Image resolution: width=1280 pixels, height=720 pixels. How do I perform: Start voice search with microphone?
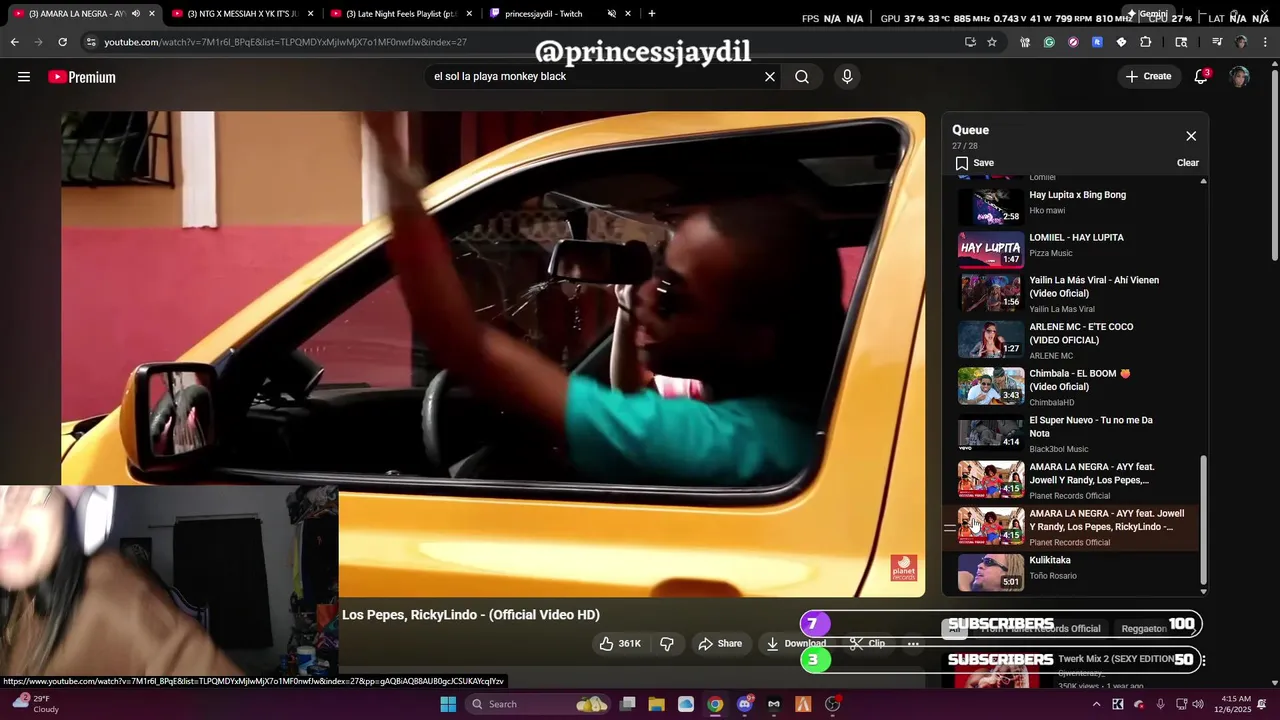pos(847,77)
